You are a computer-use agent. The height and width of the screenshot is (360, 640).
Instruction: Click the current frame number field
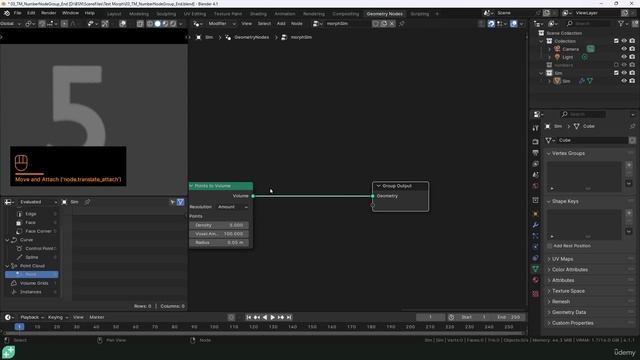click(430, 317)
